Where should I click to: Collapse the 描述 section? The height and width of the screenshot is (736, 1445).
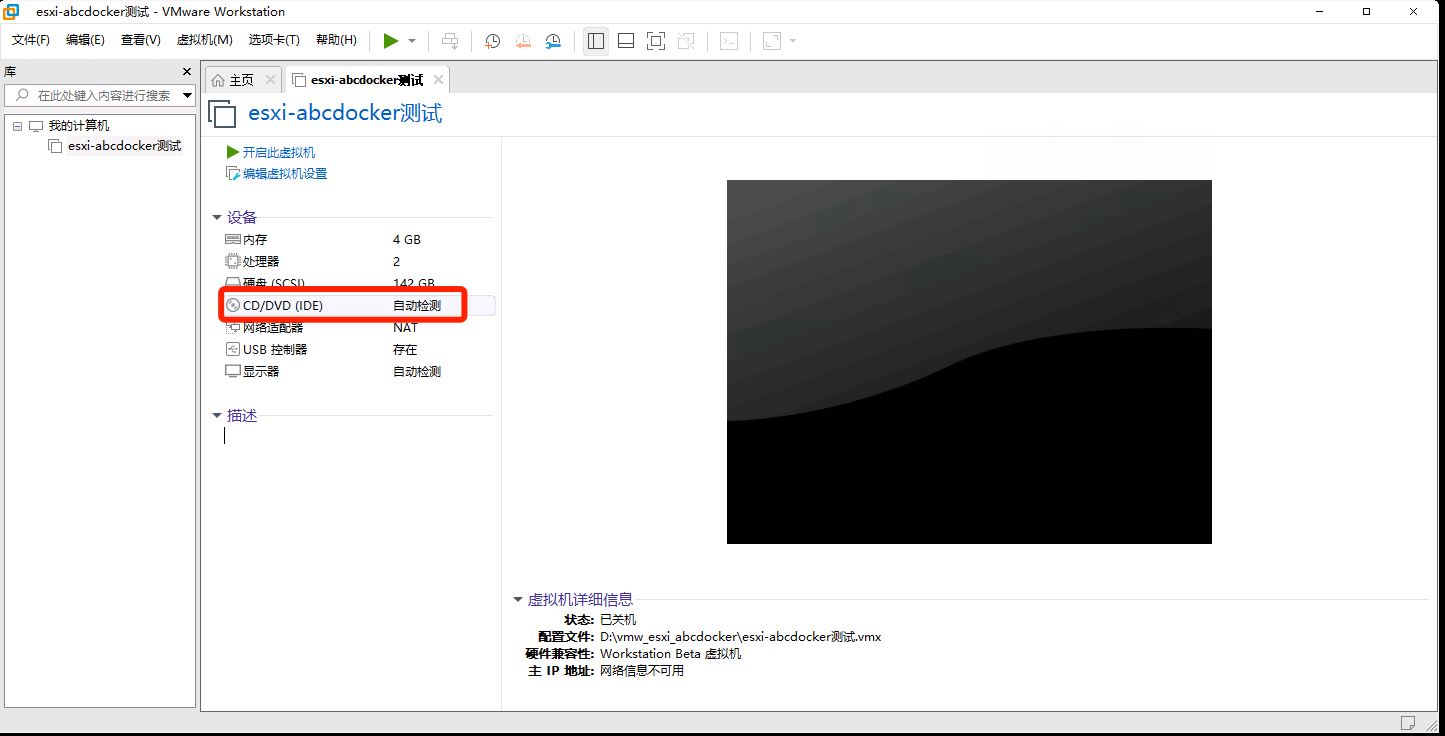click(x=216, y=416)
